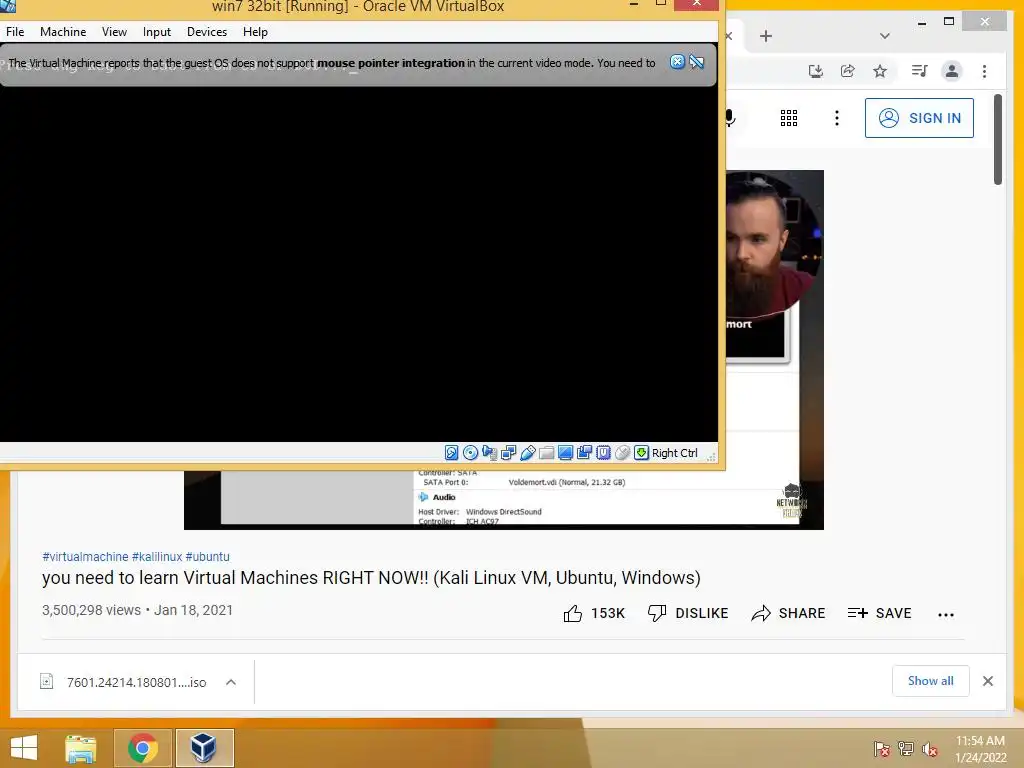Viewport: 1024px width, 768px height.
Task: Close the Chrome downloads bar
Action: click(987, 681)
